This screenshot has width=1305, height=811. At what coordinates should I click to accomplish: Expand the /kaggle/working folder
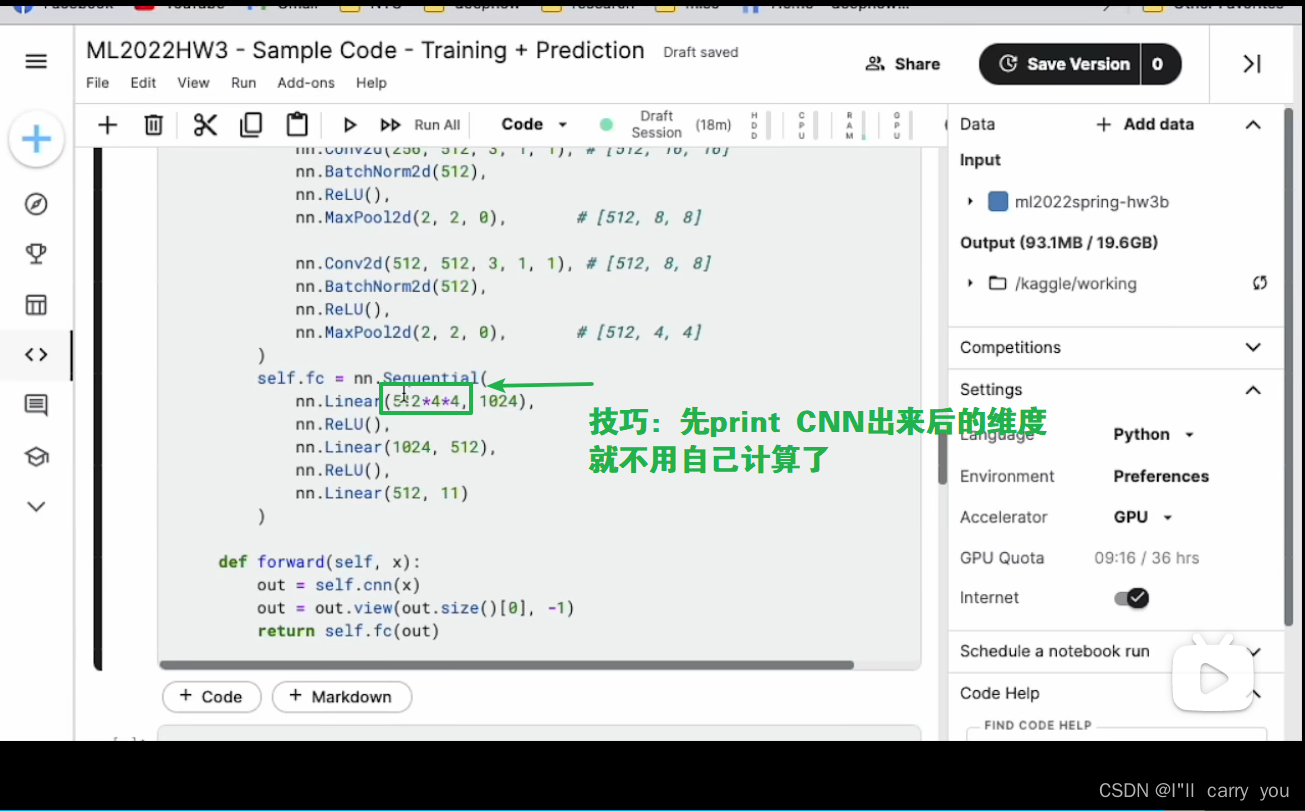click(969, 283)
